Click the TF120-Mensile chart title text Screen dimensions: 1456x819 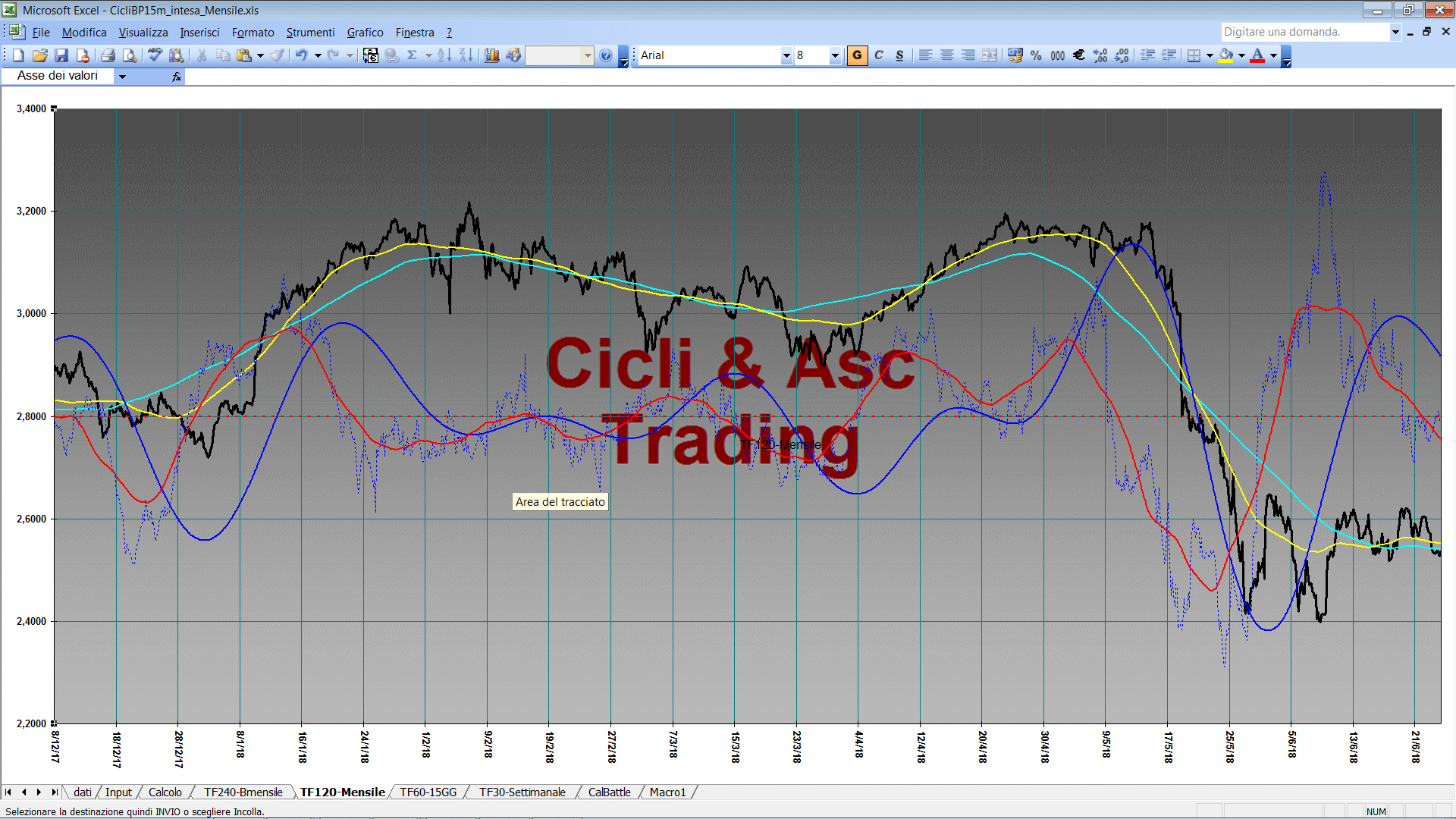[781, 444]
